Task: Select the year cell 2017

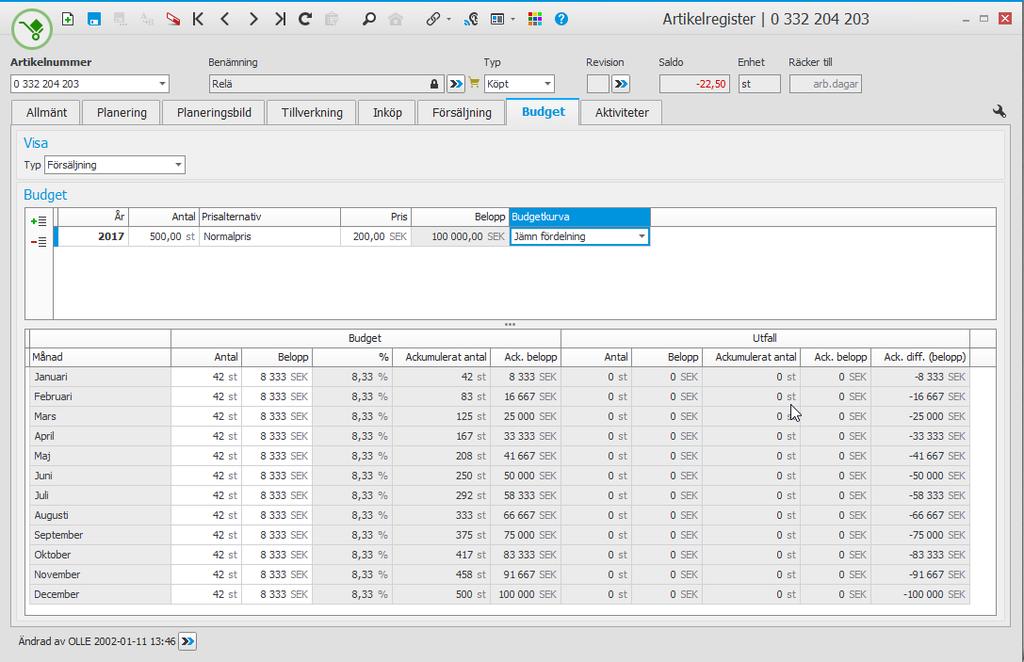Action: pyautogui.click(x=93, y=236)
